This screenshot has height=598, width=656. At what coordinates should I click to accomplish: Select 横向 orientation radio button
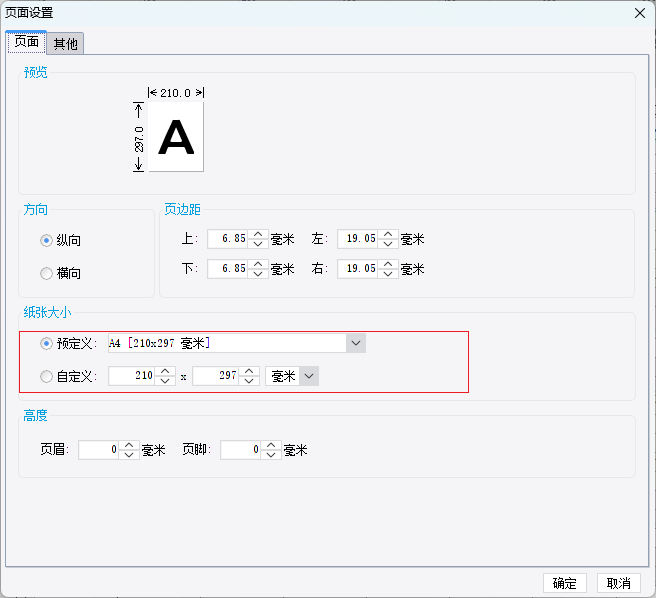46,273
